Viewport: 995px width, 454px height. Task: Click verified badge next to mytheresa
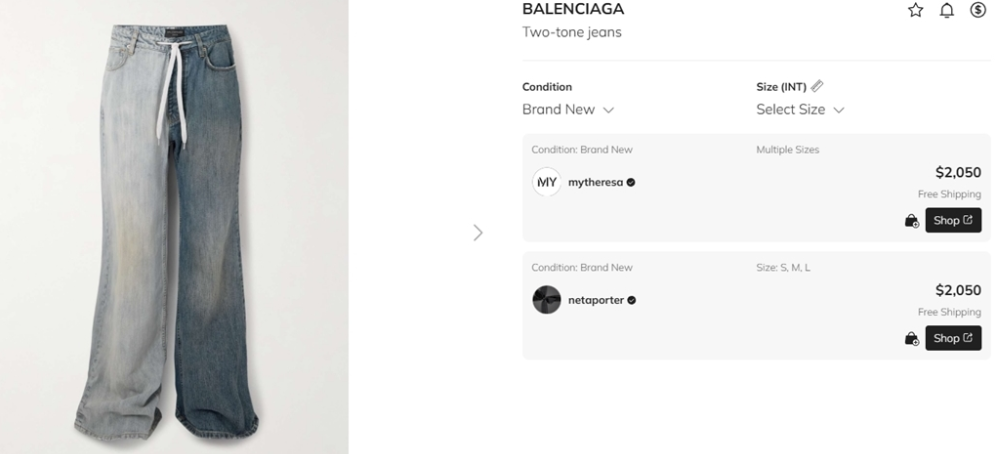[631, 183]
